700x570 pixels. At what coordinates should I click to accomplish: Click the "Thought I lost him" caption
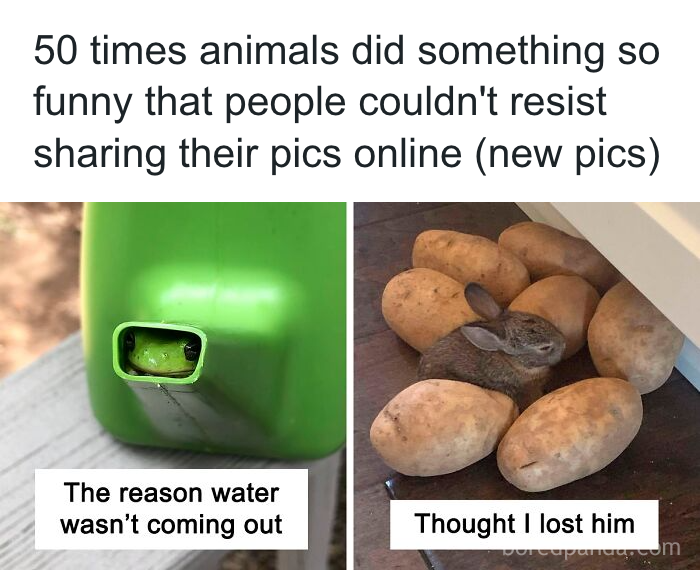point(524,524)
